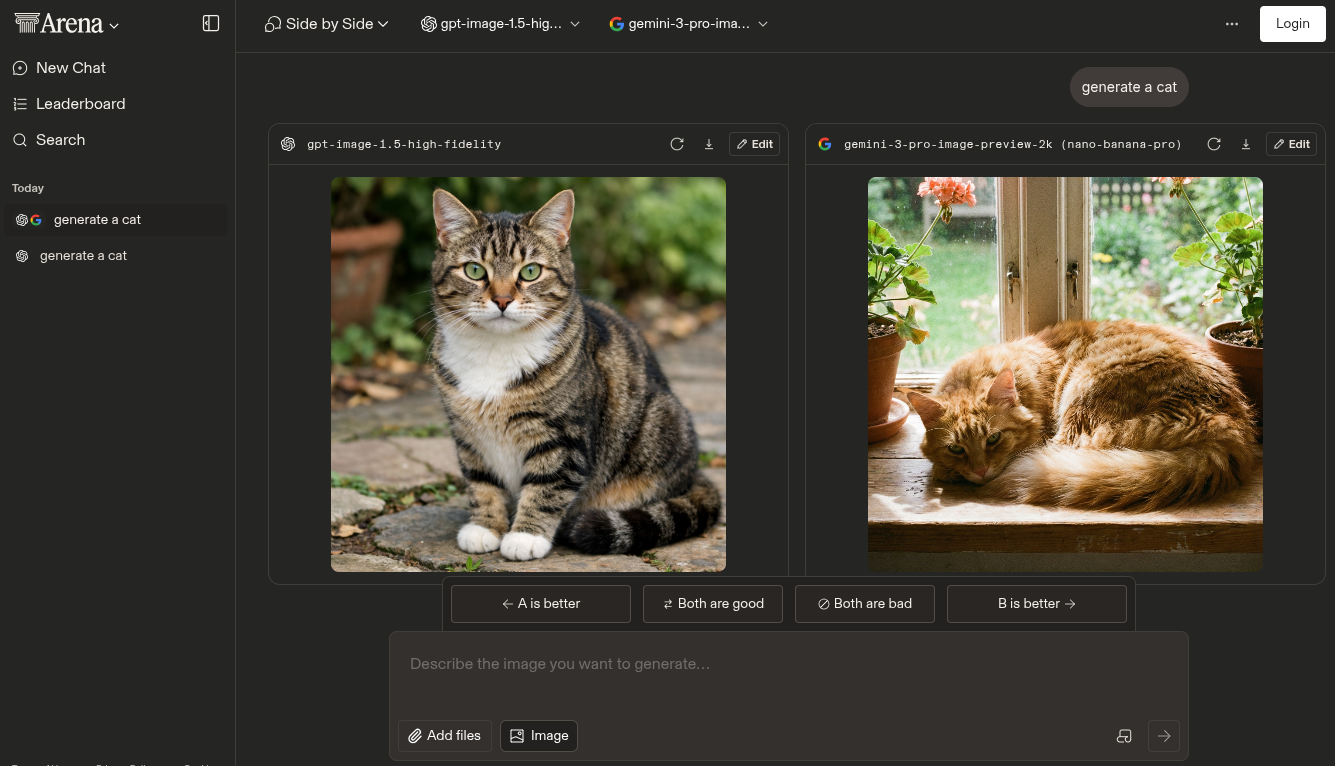This screenshot has height=766, width=1335.
Task: Vote "A is better"
Action: (541, 604)
